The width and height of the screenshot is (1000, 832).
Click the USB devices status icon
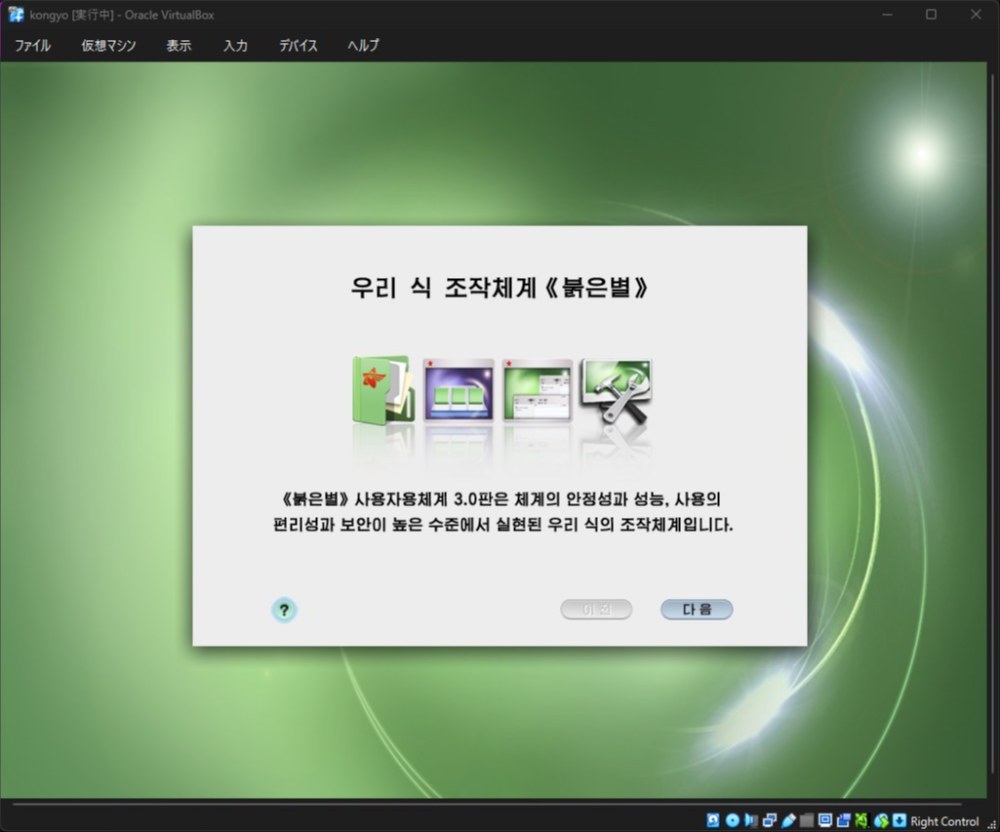788,821
